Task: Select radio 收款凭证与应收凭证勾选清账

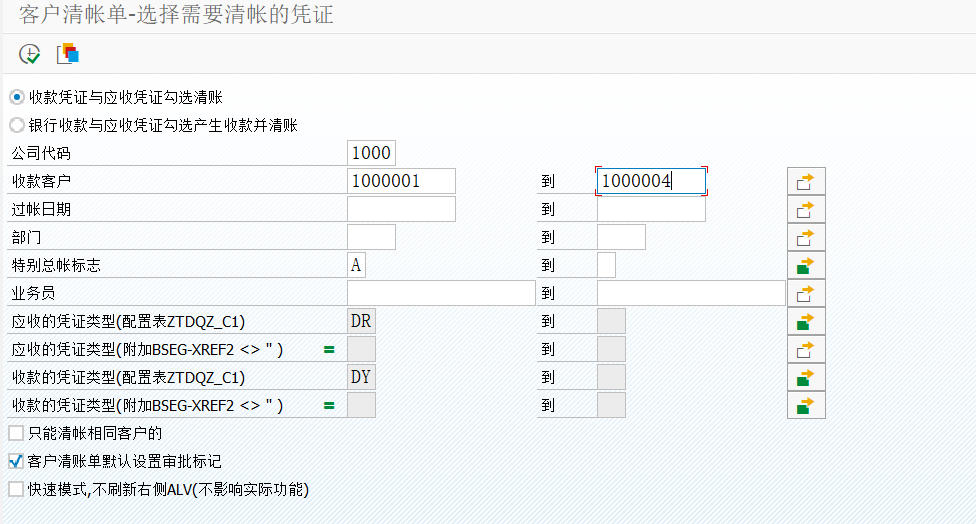Action: point(17,97)
